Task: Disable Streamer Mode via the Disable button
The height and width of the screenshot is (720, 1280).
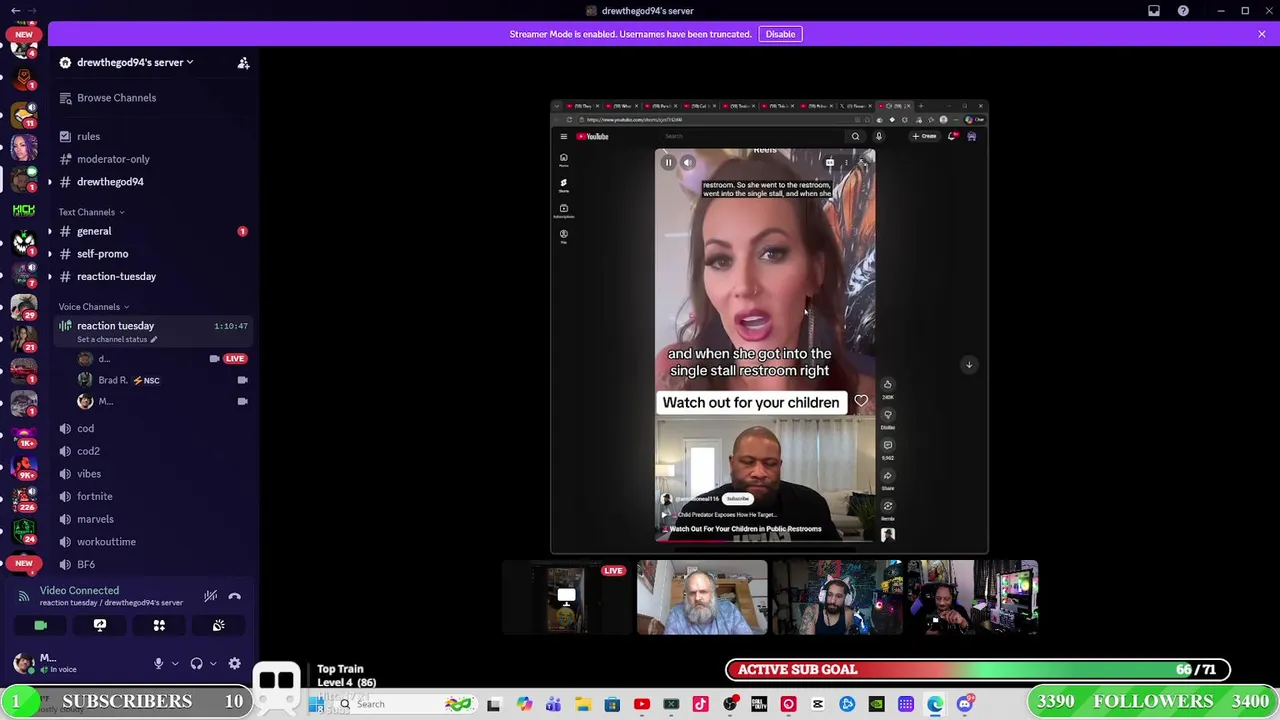Action: (x=780, y=34)
